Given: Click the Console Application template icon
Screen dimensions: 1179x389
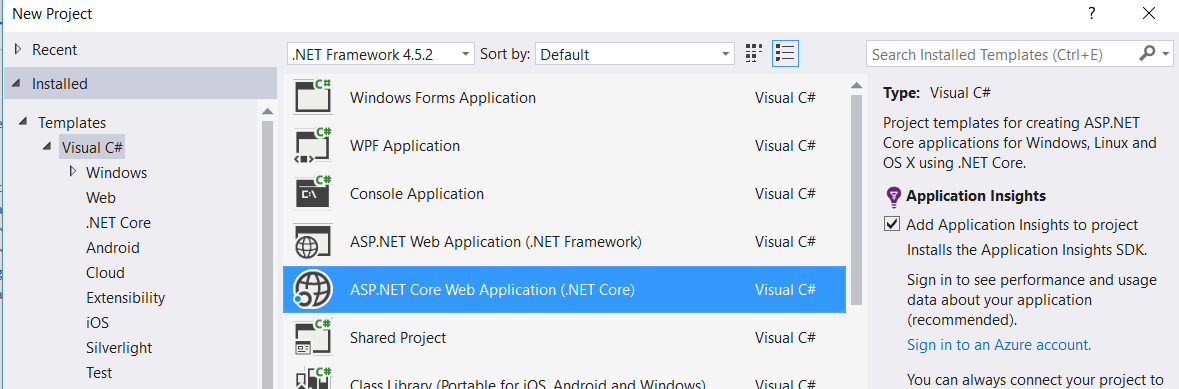Looking at the screenshot, I should [313, 193].
